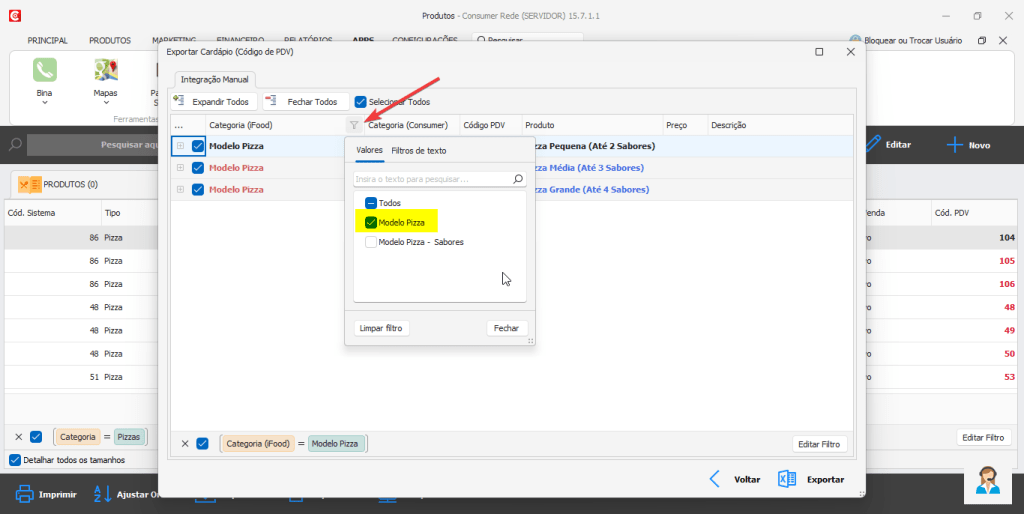Screen dimensions: 1024x514
Task: Click filter funnel icon on Categoria (iFood) column
Action: point(353,126)
